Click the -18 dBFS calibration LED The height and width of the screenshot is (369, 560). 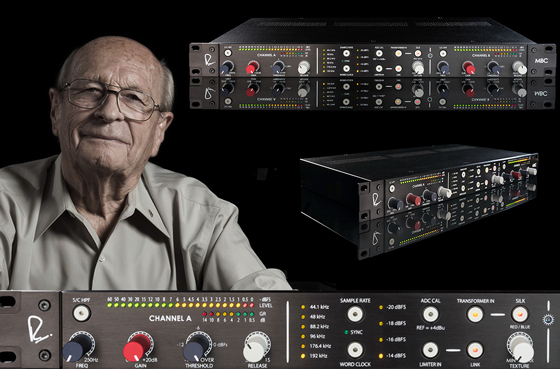381,323
